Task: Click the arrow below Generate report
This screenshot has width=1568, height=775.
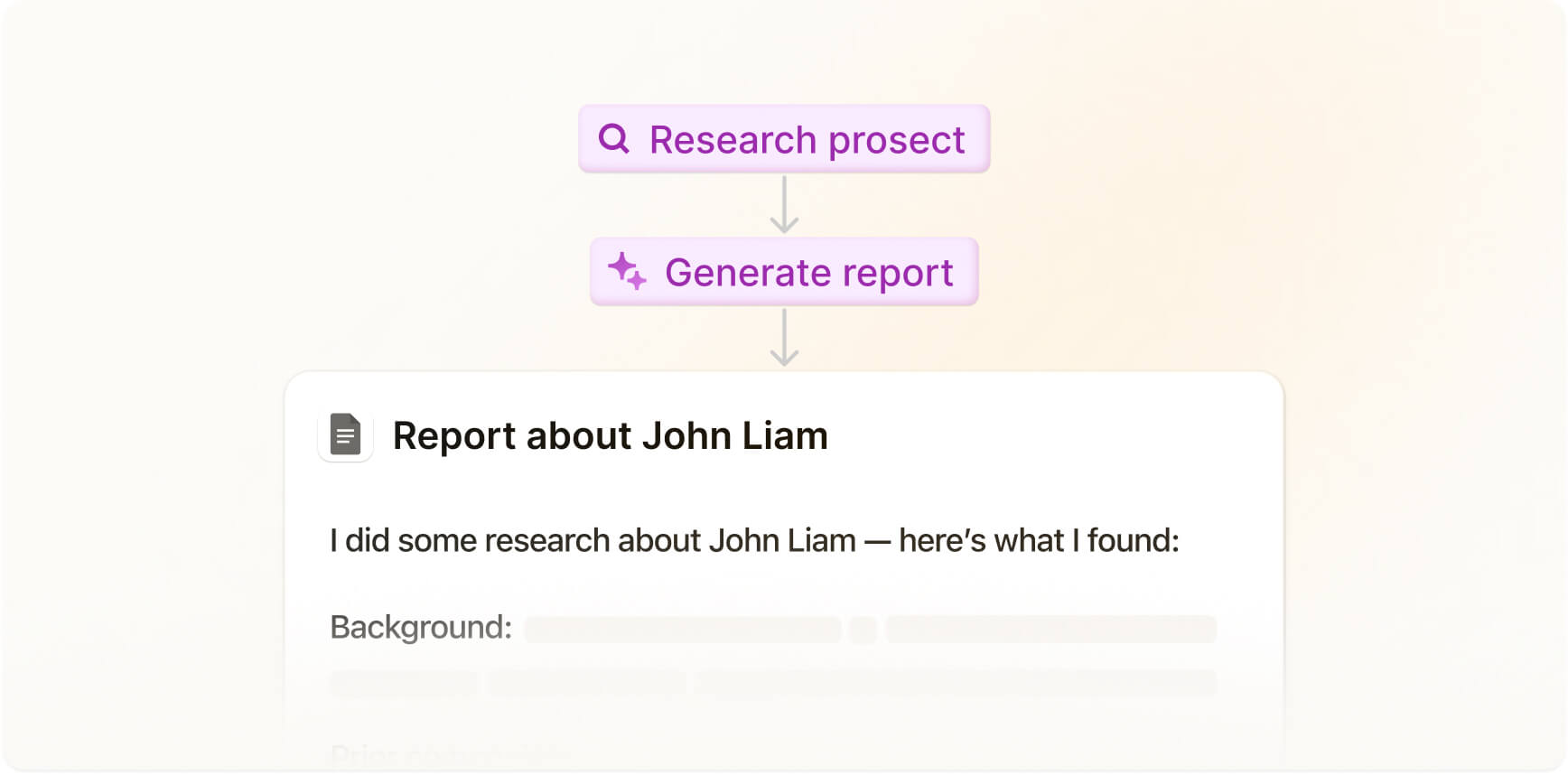Action: (x=784, y=338)
